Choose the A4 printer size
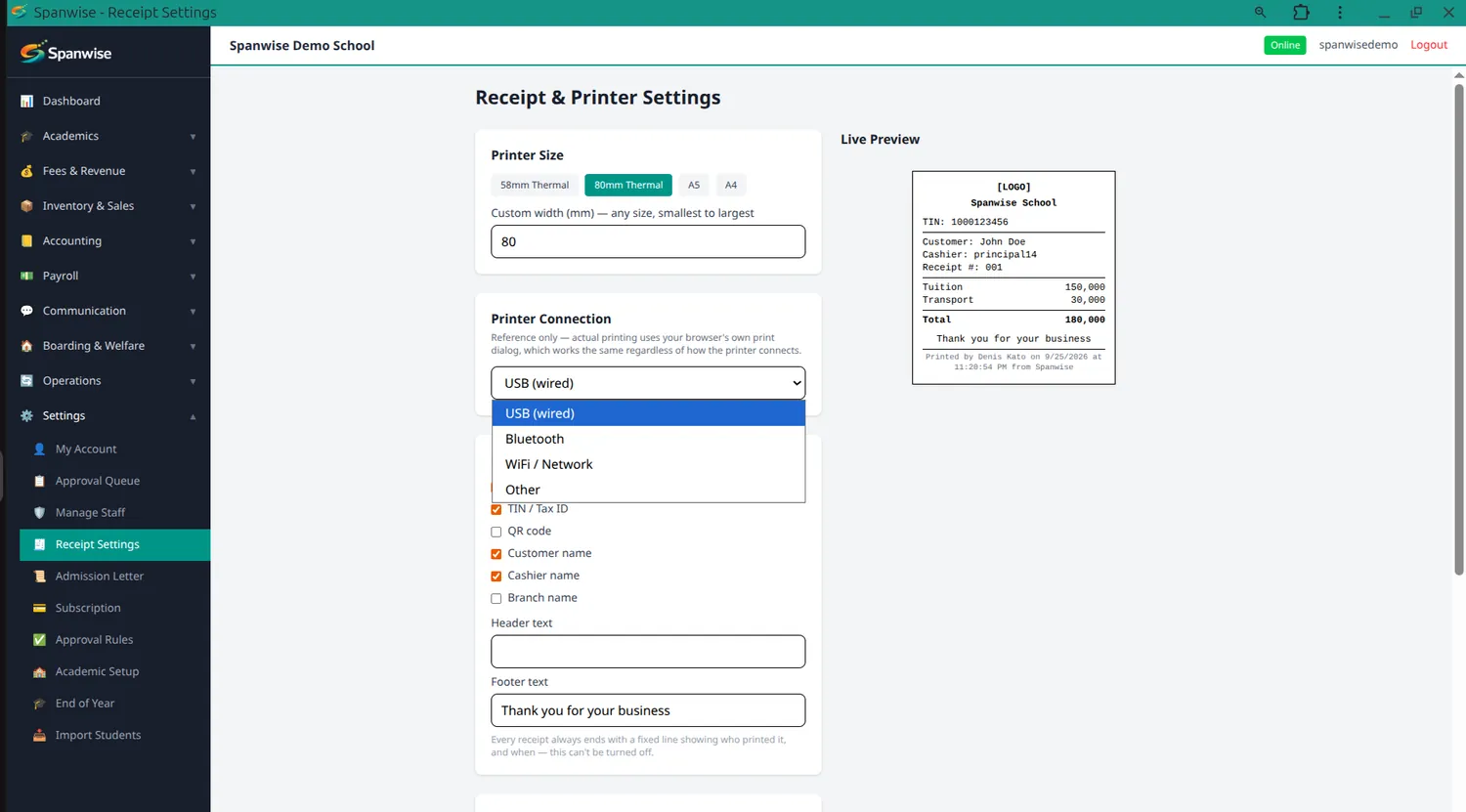 [731, 185]
